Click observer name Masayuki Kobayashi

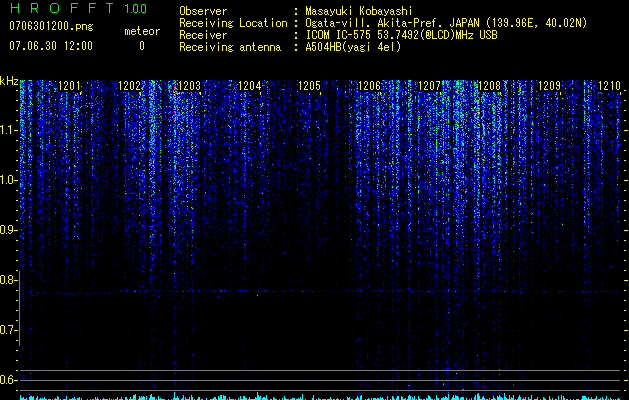pos(359,11)
